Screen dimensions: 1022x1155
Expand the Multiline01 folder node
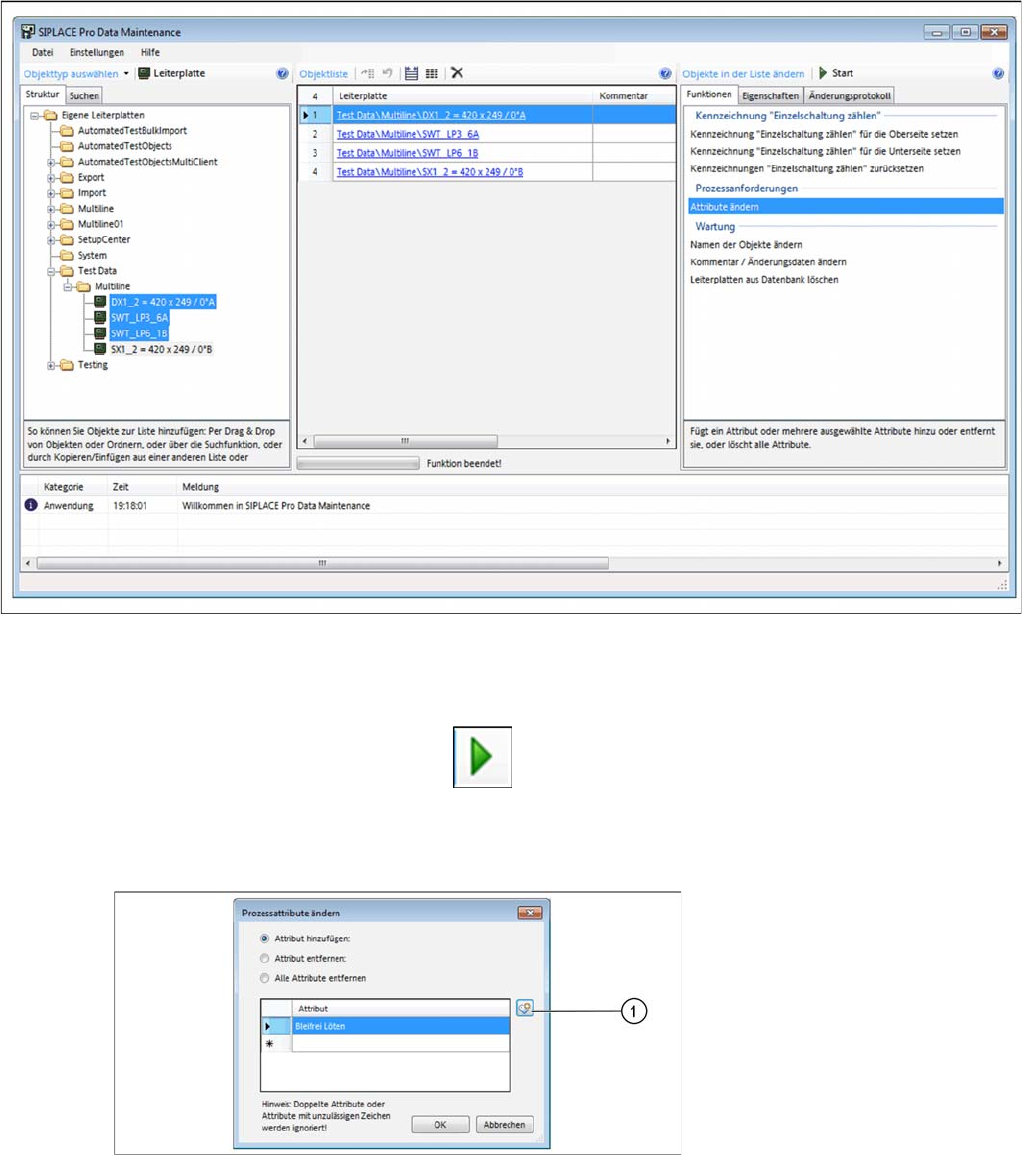coord(51,224)
